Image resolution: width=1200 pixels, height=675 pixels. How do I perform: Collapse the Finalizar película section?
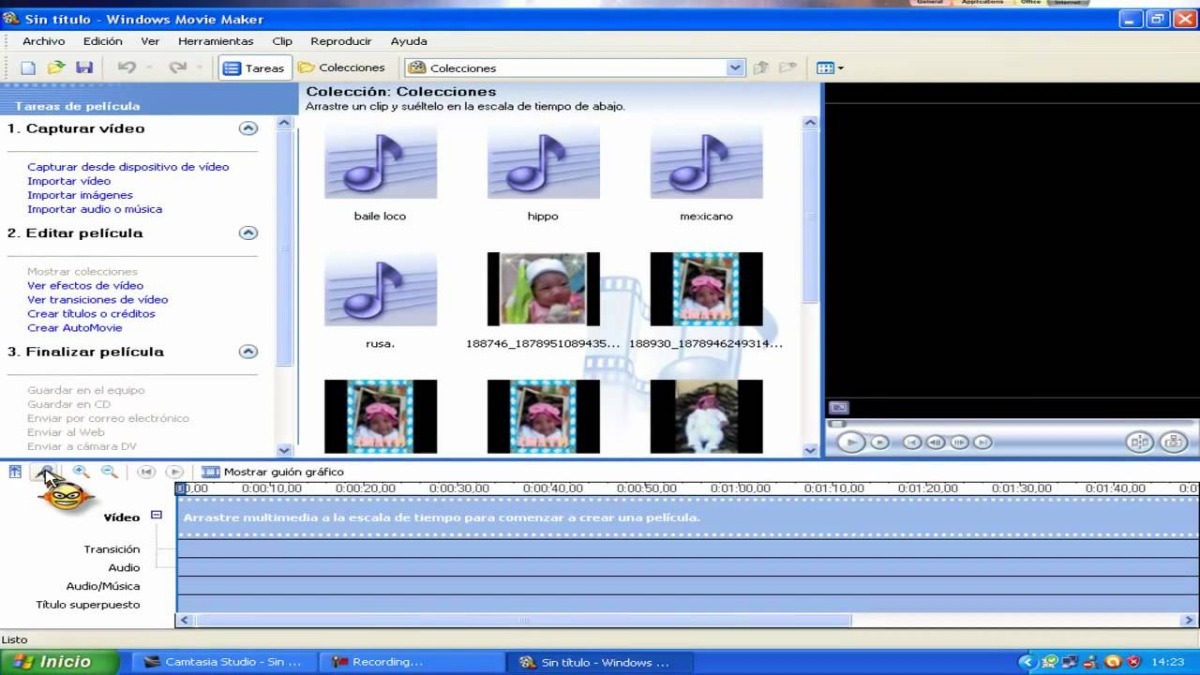click(248, 352)
